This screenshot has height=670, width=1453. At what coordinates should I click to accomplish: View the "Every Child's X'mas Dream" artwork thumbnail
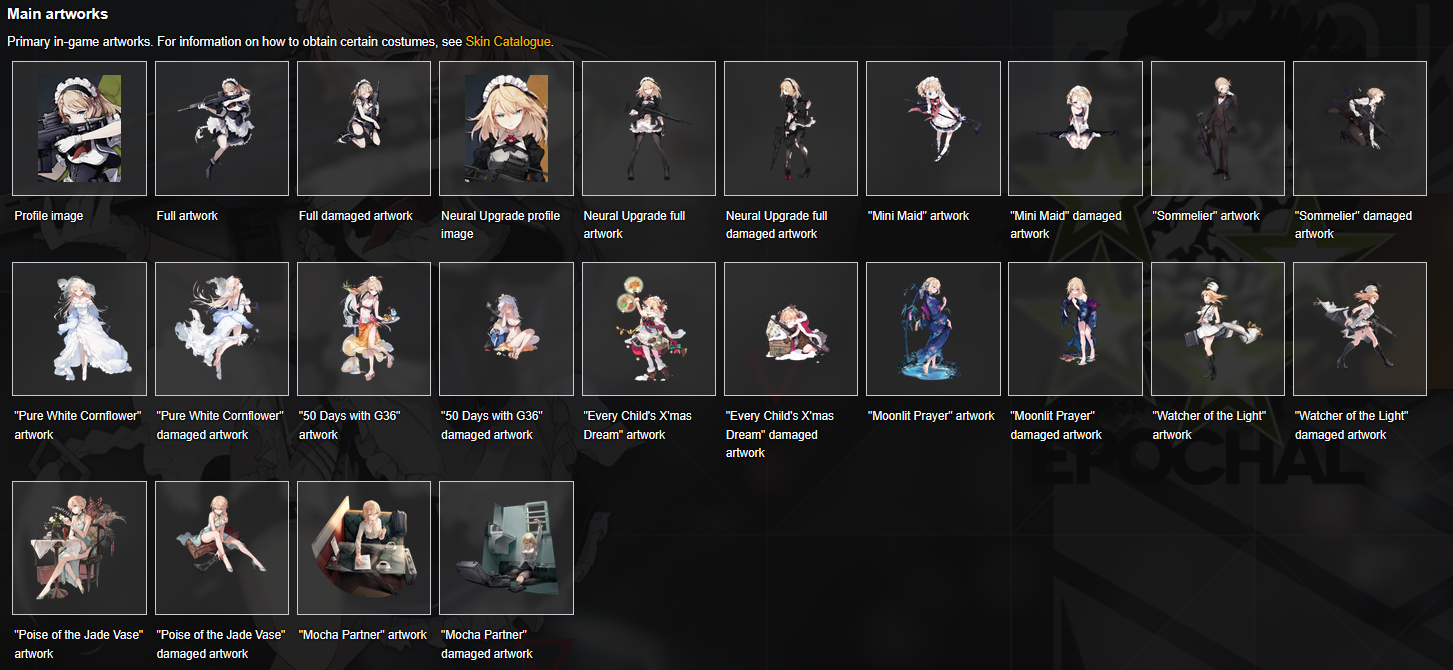tap(649, 329)
